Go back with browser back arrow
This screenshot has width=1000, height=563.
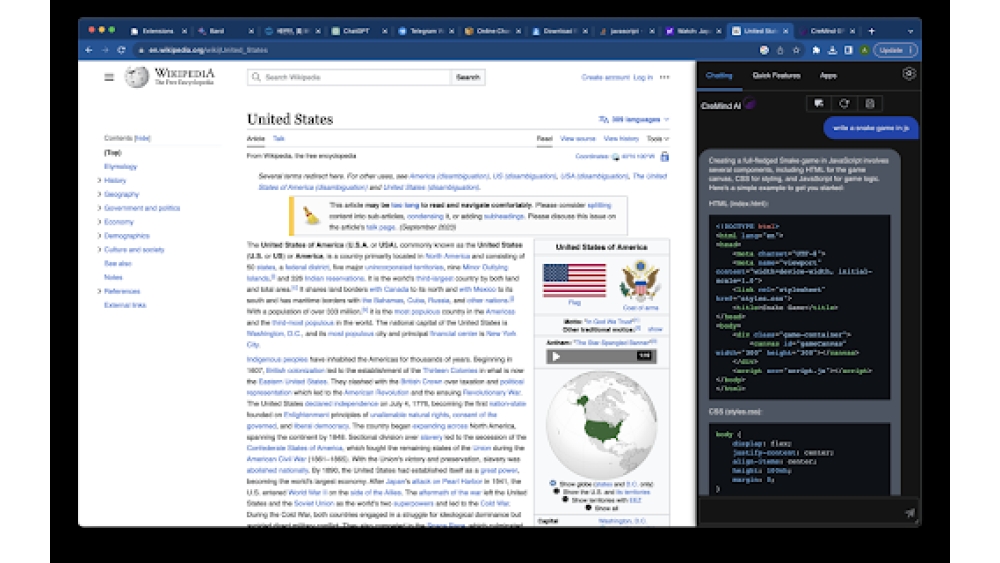pyautogui.click(x=89, y=50)
